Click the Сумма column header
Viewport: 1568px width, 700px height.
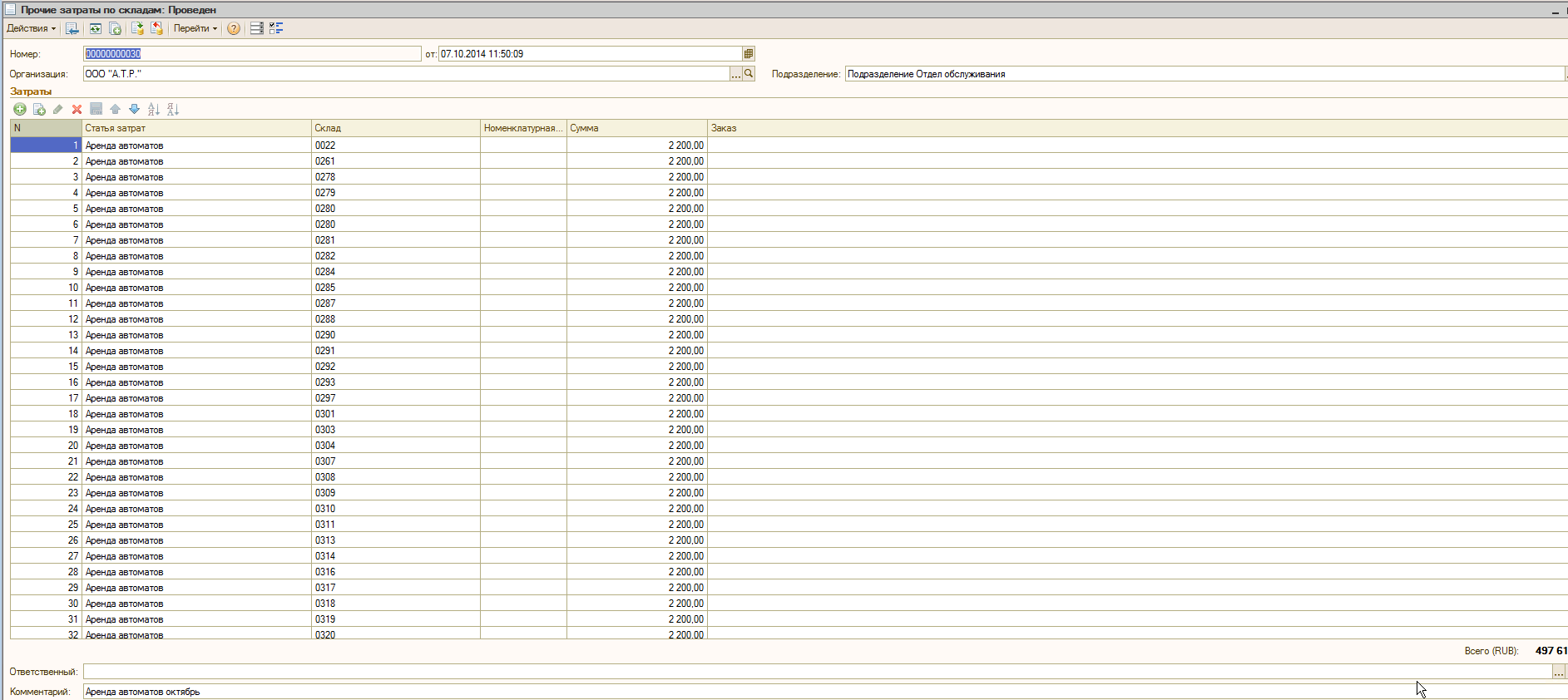(x=636, y=128)
